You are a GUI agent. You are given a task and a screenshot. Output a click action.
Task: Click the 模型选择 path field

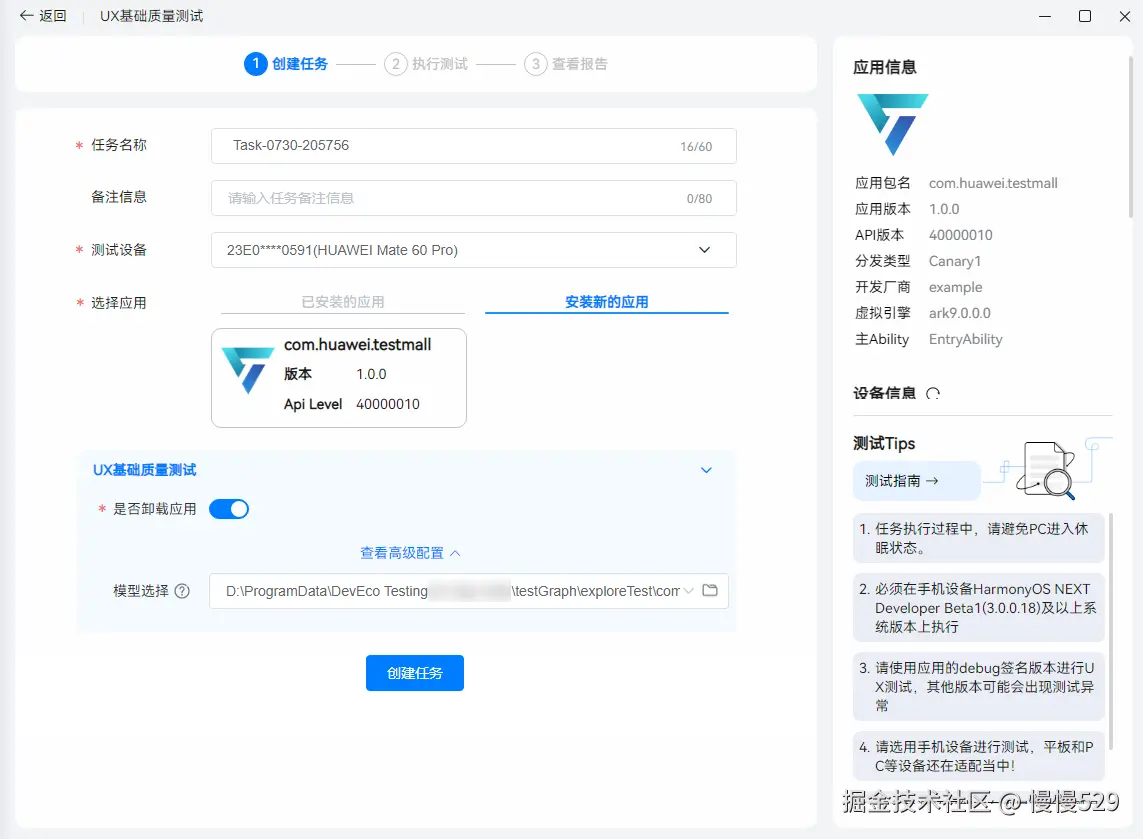pyautogui.click(x=469, y=591)
